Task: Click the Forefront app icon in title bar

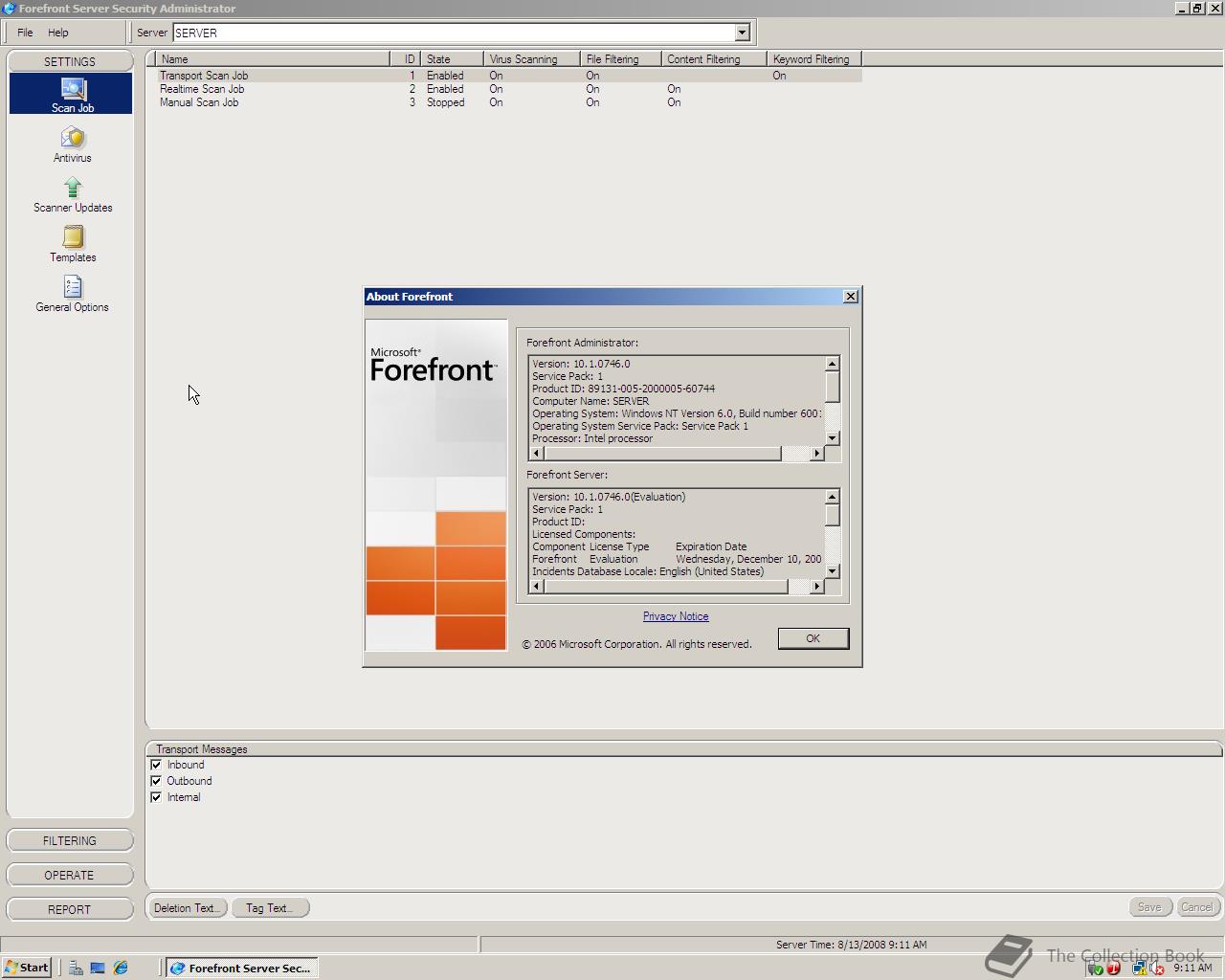Action: 9,9
